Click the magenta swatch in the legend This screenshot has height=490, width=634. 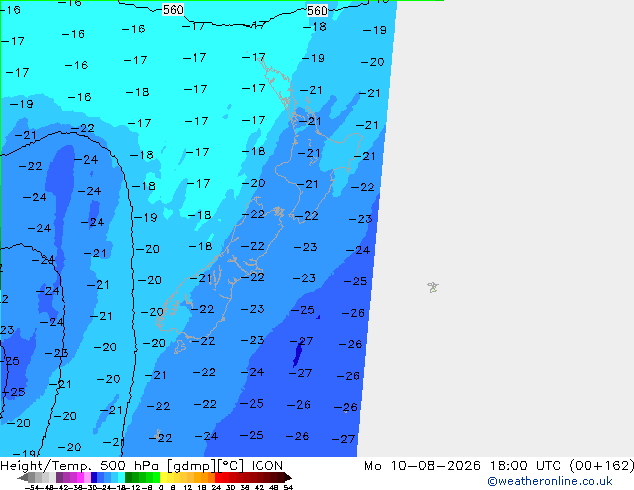(x=80, y=477)
